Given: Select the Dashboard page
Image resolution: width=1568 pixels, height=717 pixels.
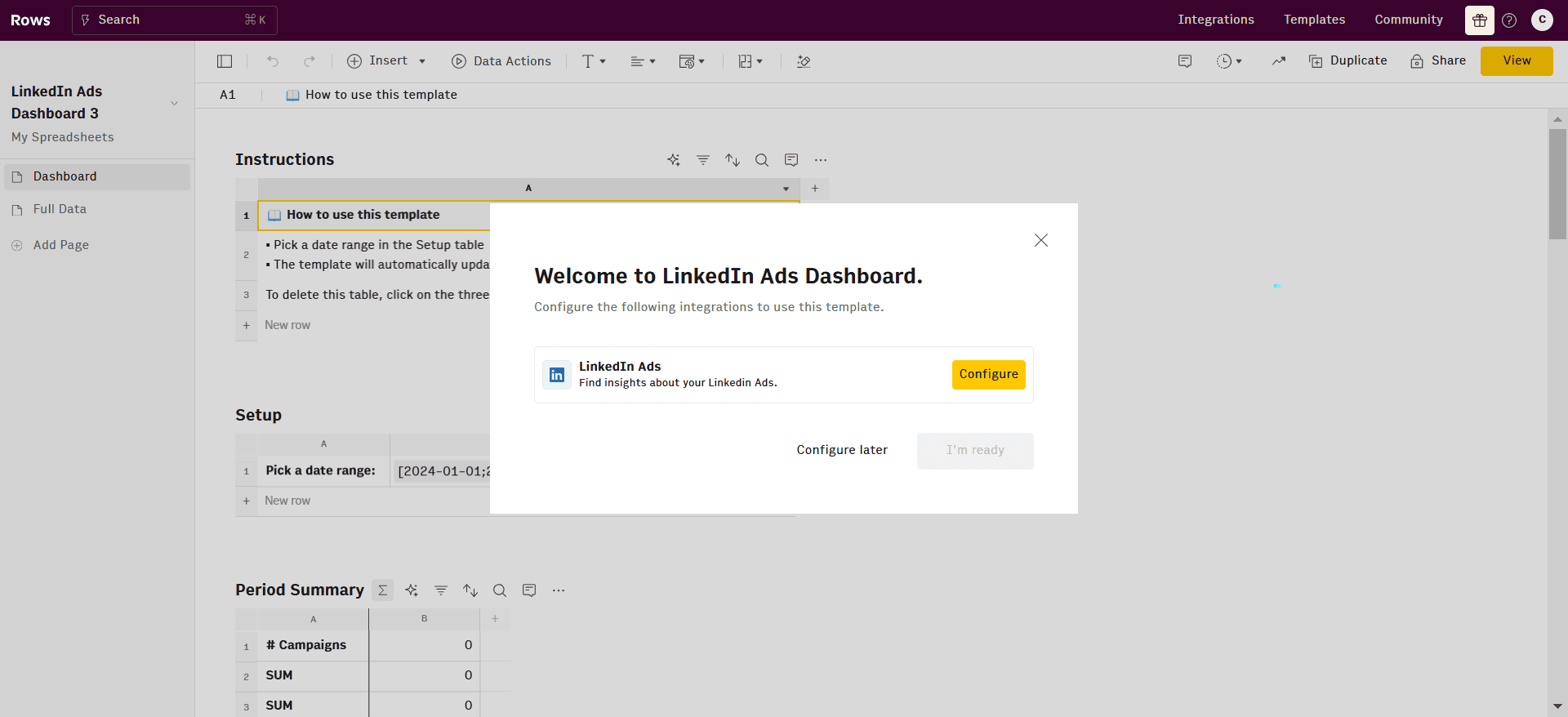Looking at the screenshot, I should coord(97,176).
